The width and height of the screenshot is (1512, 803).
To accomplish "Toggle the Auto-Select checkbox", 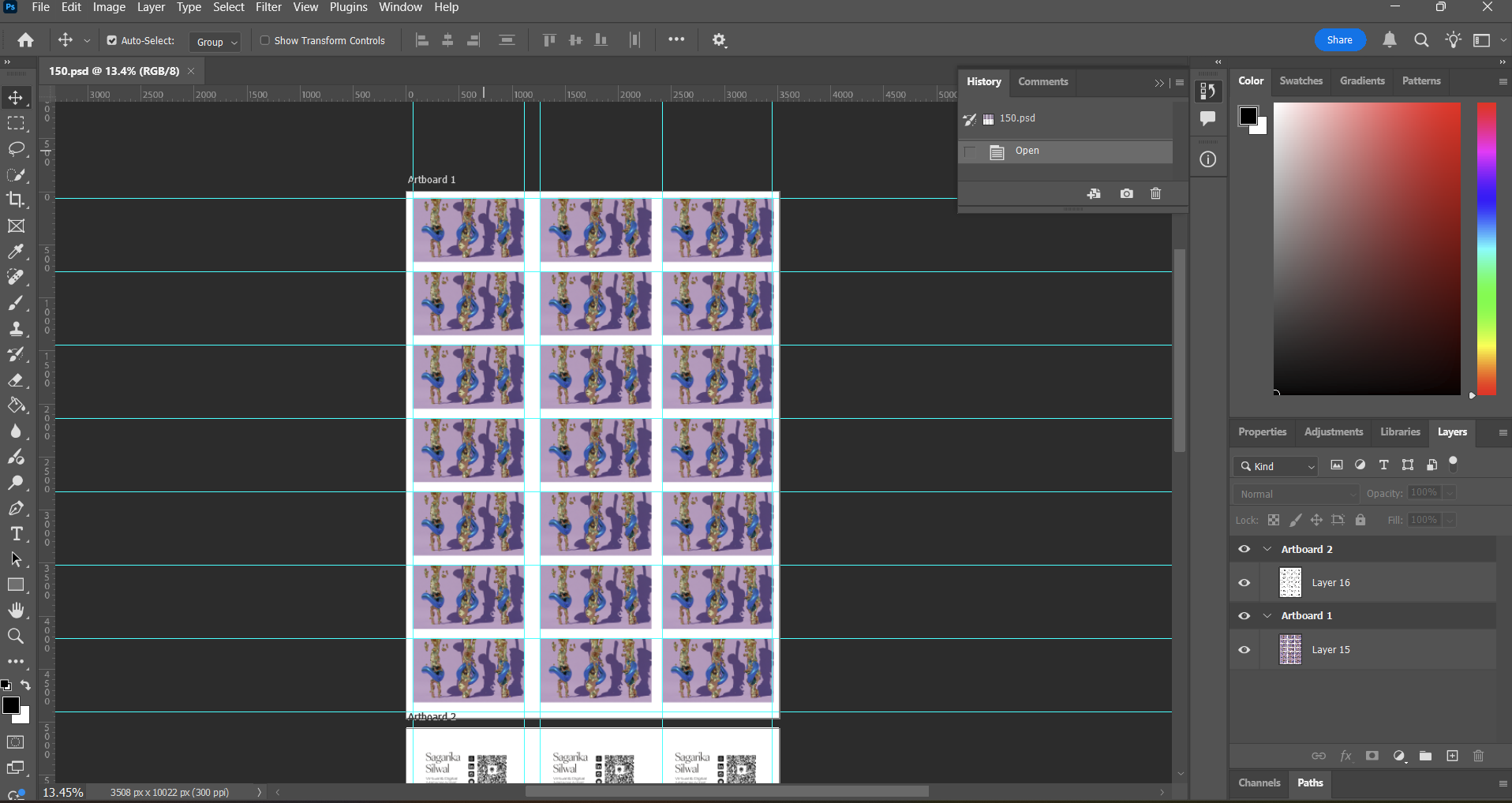I will click(111, 40).
